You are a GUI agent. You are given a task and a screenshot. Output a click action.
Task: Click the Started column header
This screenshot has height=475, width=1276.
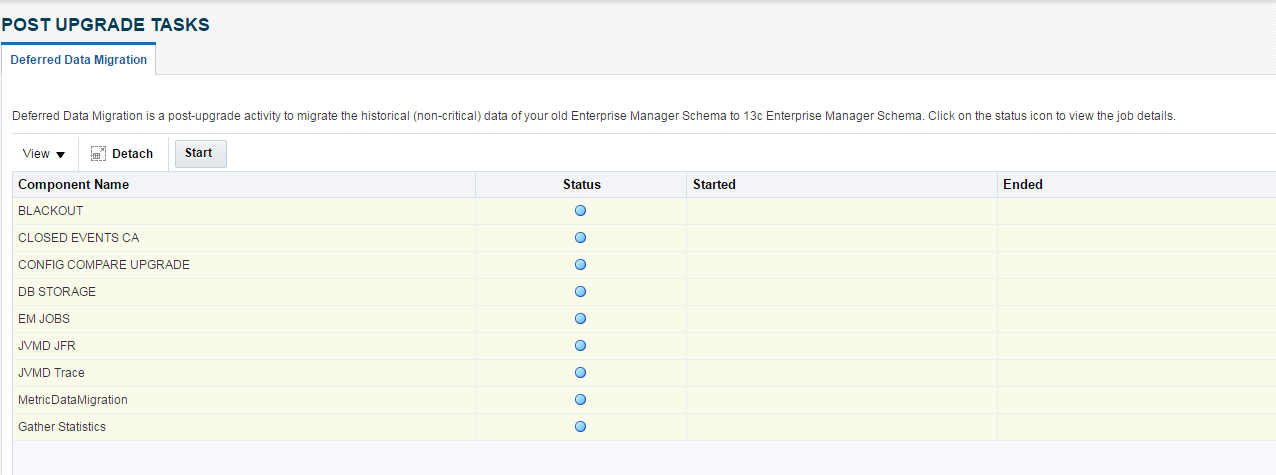click(x=714, y=185)
